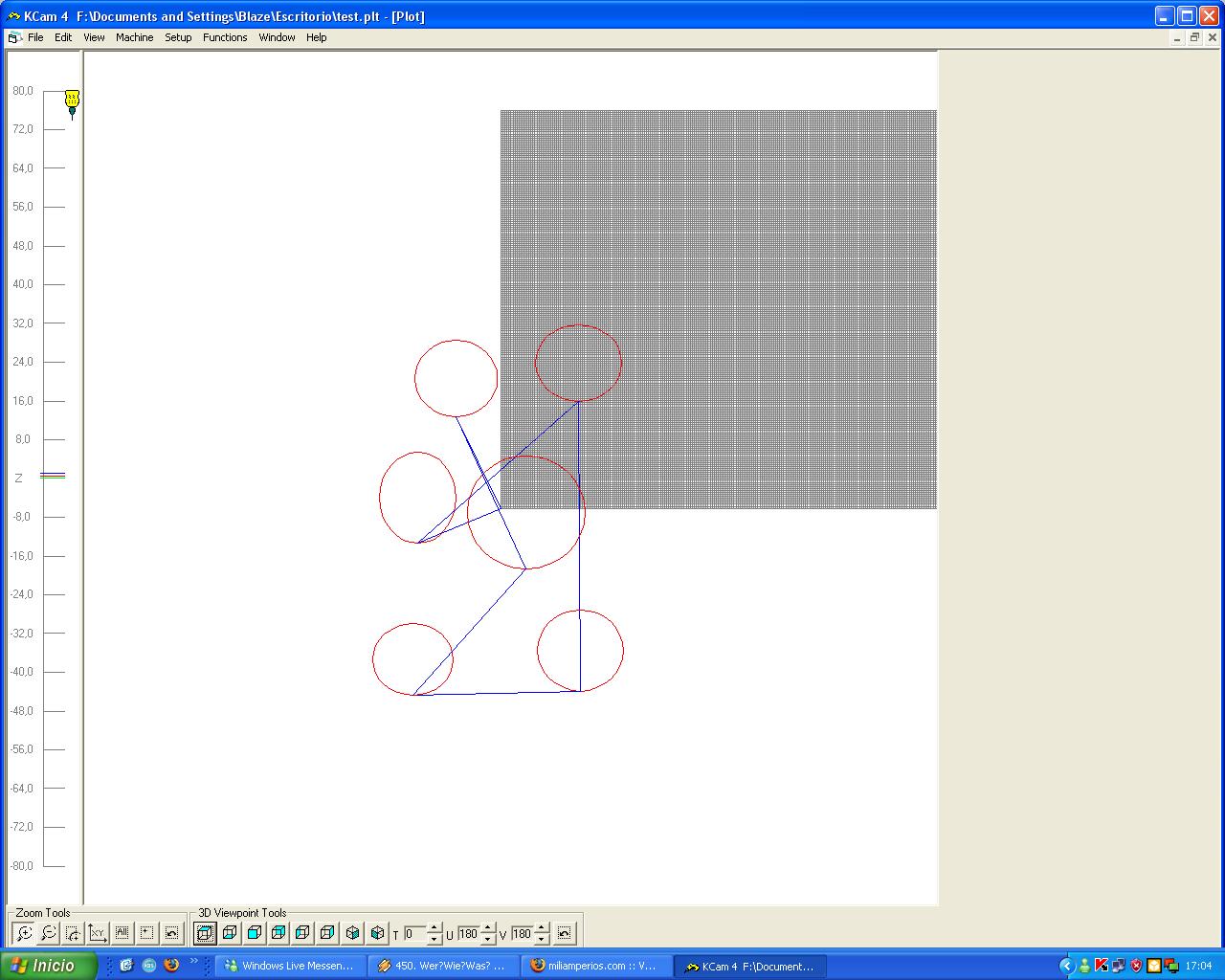The image size is (1225, 980).
Task: Click the Zoom In magnifier tool
Action: [24, 933]
